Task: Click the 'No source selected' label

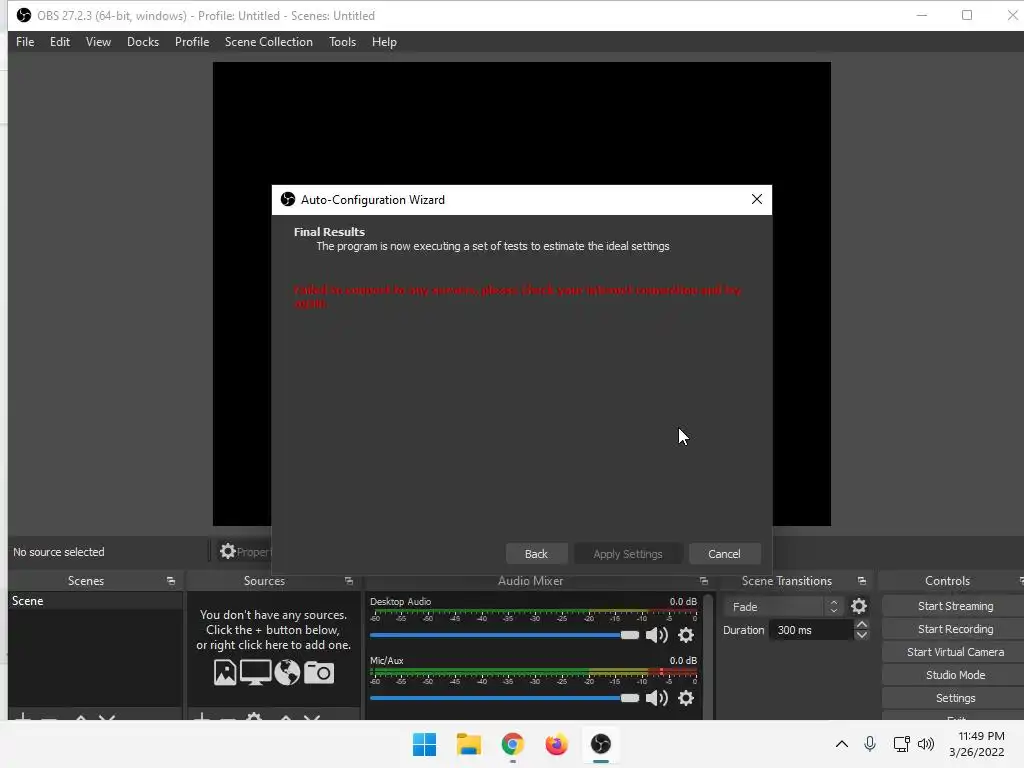Action: (59, 552)
